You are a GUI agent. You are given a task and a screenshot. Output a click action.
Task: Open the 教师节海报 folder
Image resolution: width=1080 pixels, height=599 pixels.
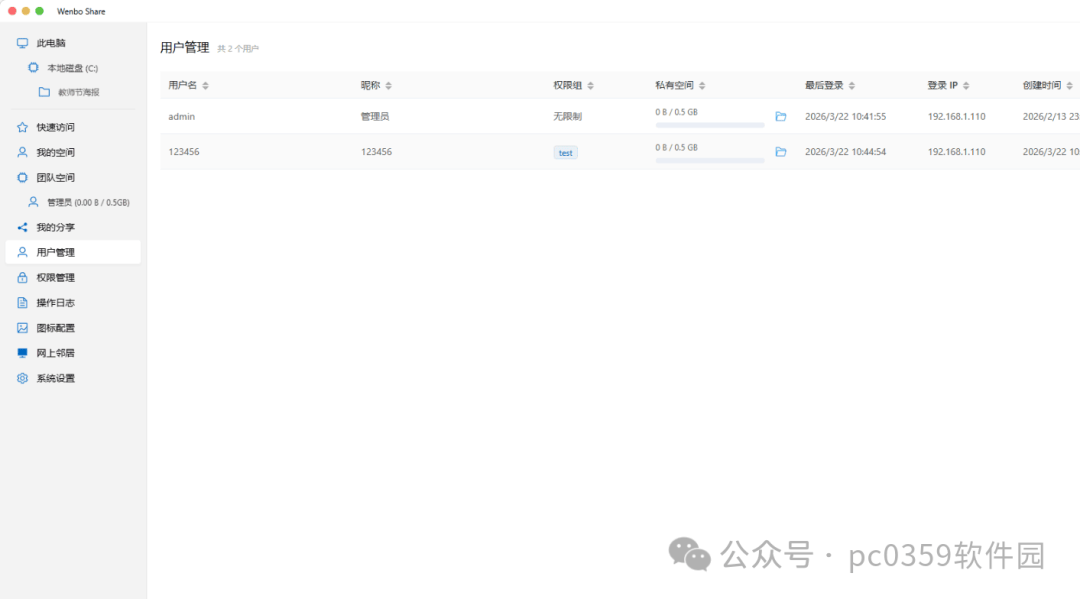tap(78, 92)
